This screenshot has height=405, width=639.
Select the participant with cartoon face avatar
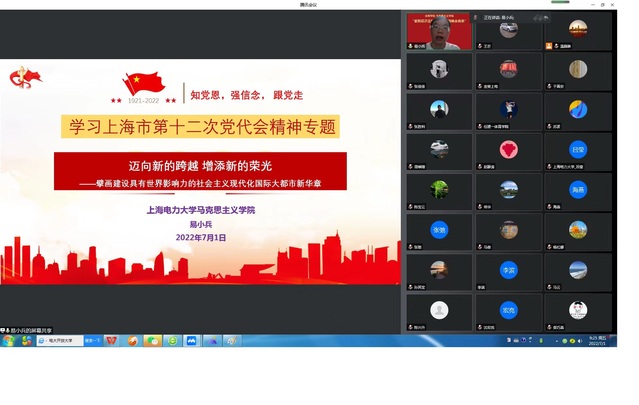(x=578, y=312)
